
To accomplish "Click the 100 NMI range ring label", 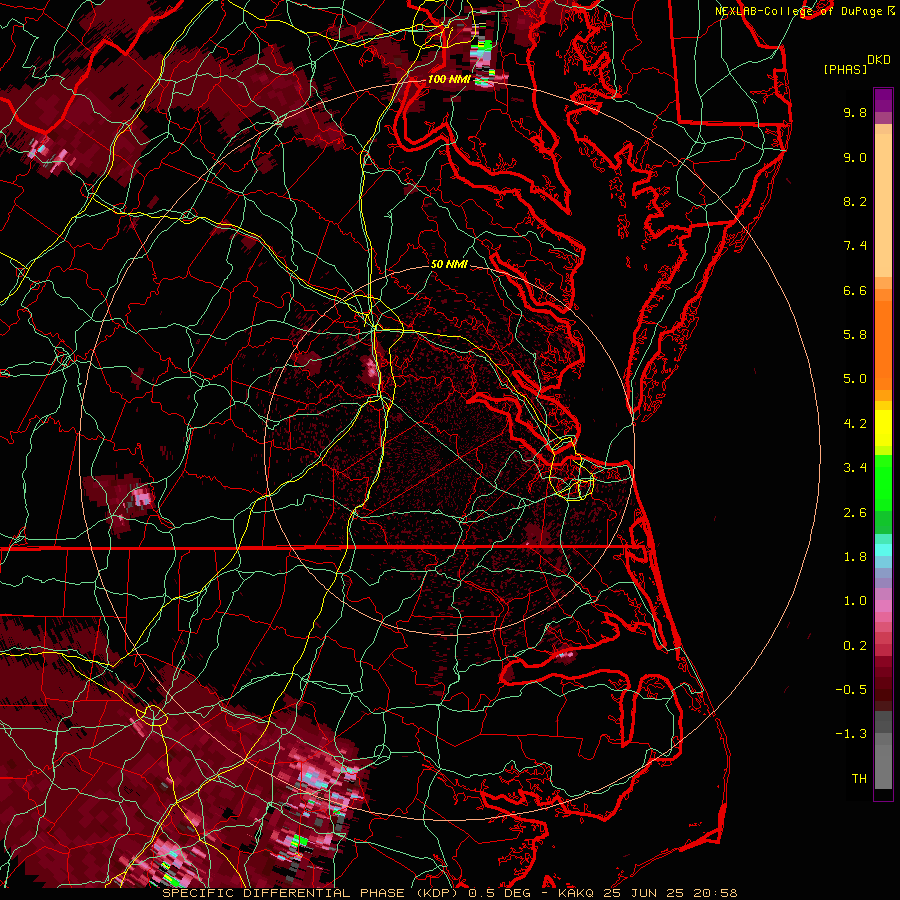I will coord(449,79).
